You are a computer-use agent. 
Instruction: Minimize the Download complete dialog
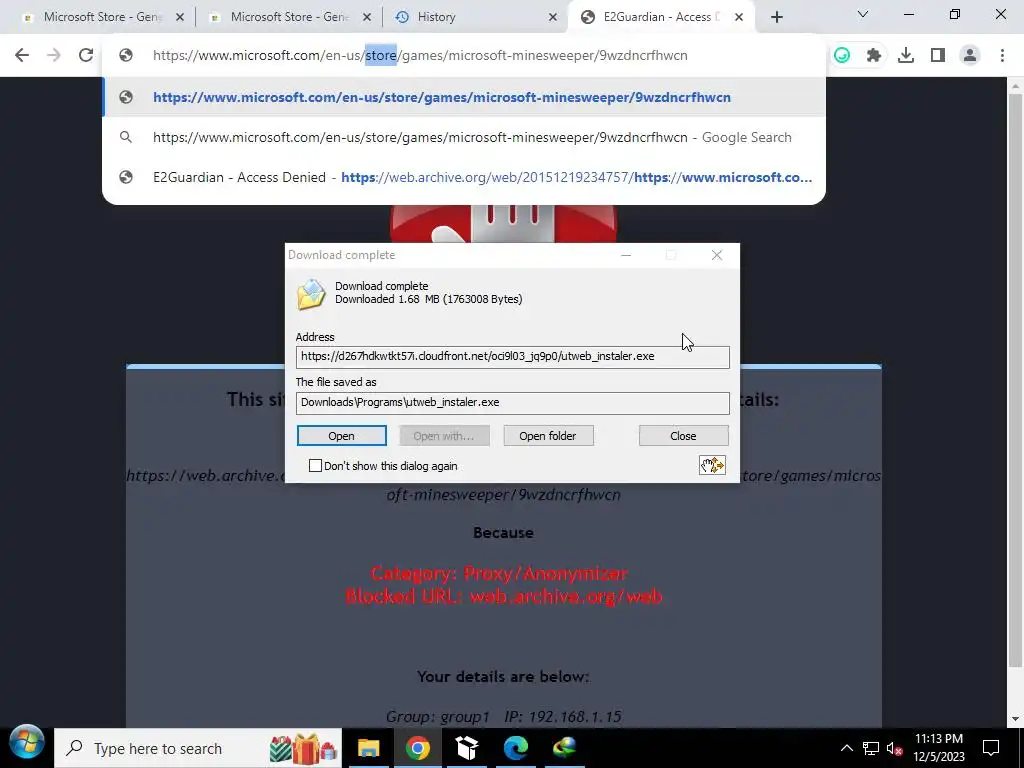point(626,255)
